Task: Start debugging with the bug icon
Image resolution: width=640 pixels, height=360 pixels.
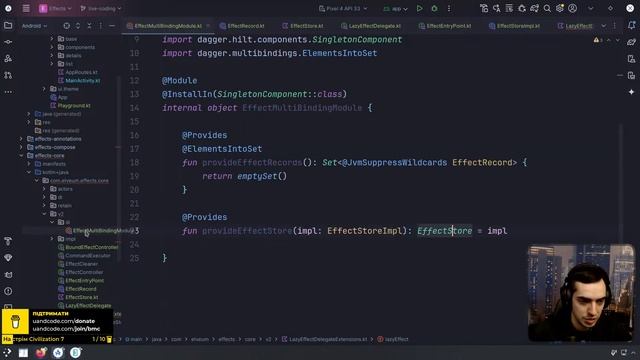Action: tap(434, 8)
